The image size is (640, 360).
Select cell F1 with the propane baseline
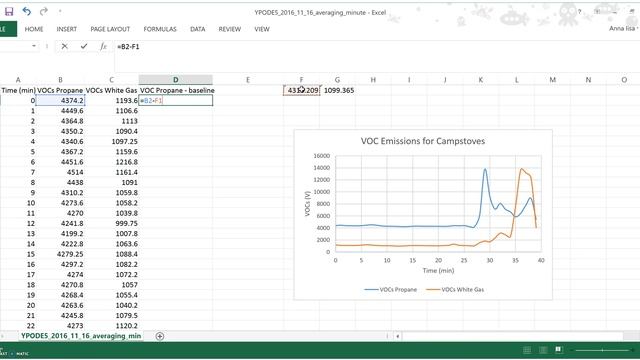(302, 90)
